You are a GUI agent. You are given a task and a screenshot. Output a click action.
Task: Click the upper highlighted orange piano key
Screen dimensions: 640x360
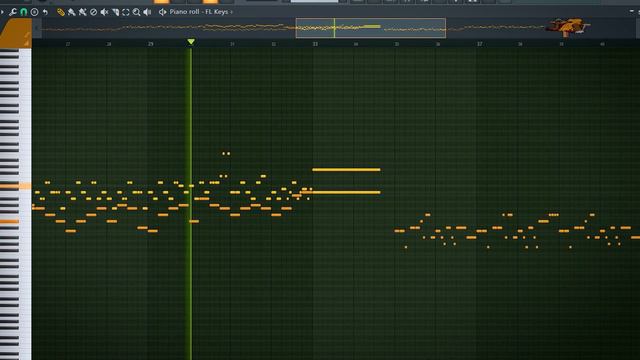point(16,186)
